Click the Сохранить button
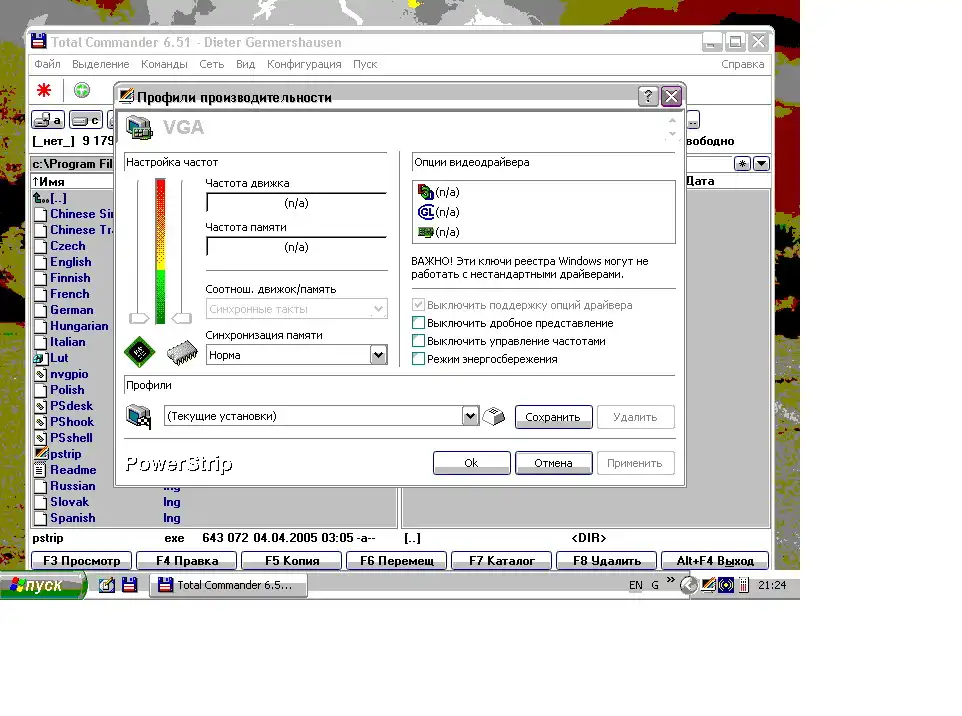Image resolution: width=962 pixels, height=716 pixels. 553,417
